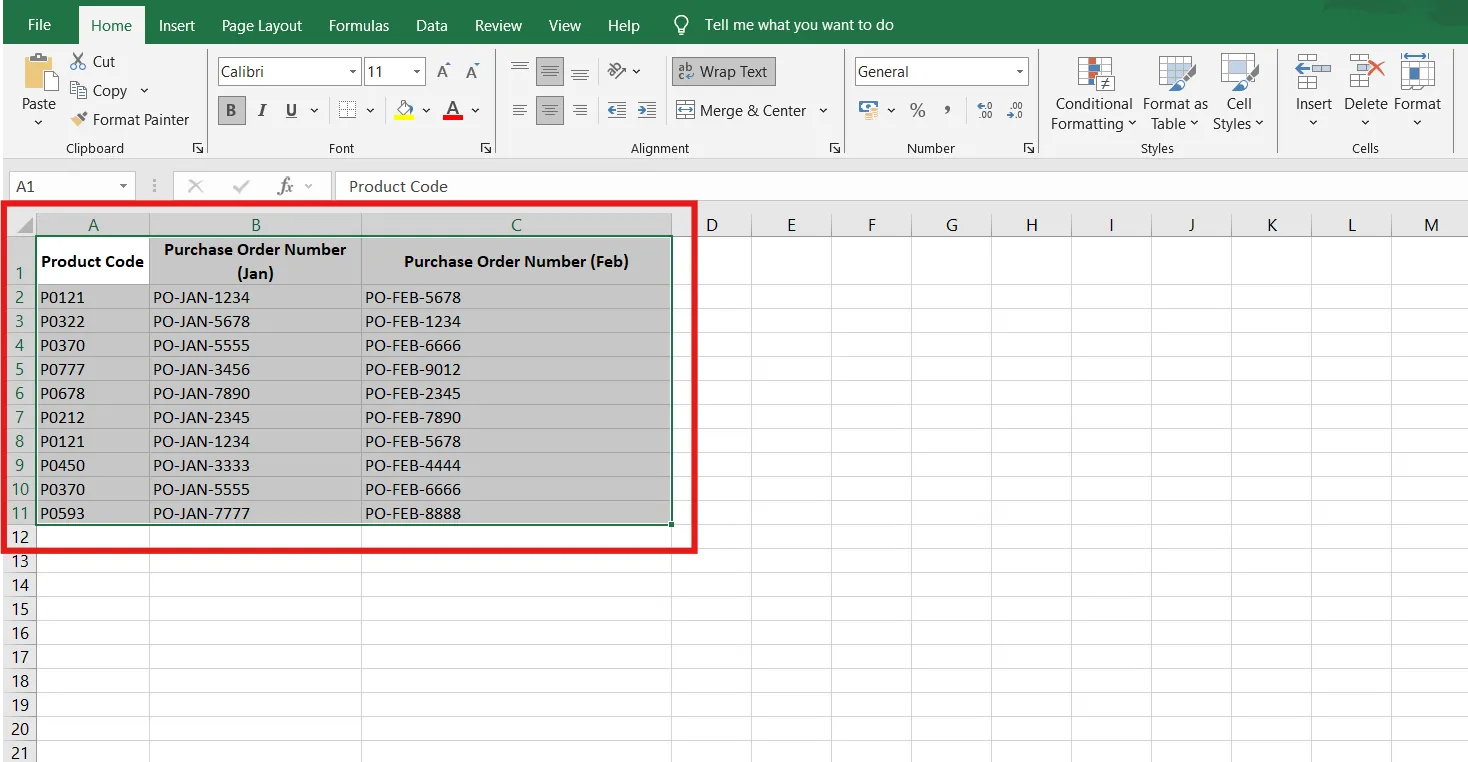This screenshot has width=1468, height=762.
Task: Switch to the Data tab
Action: coord(432,26)
